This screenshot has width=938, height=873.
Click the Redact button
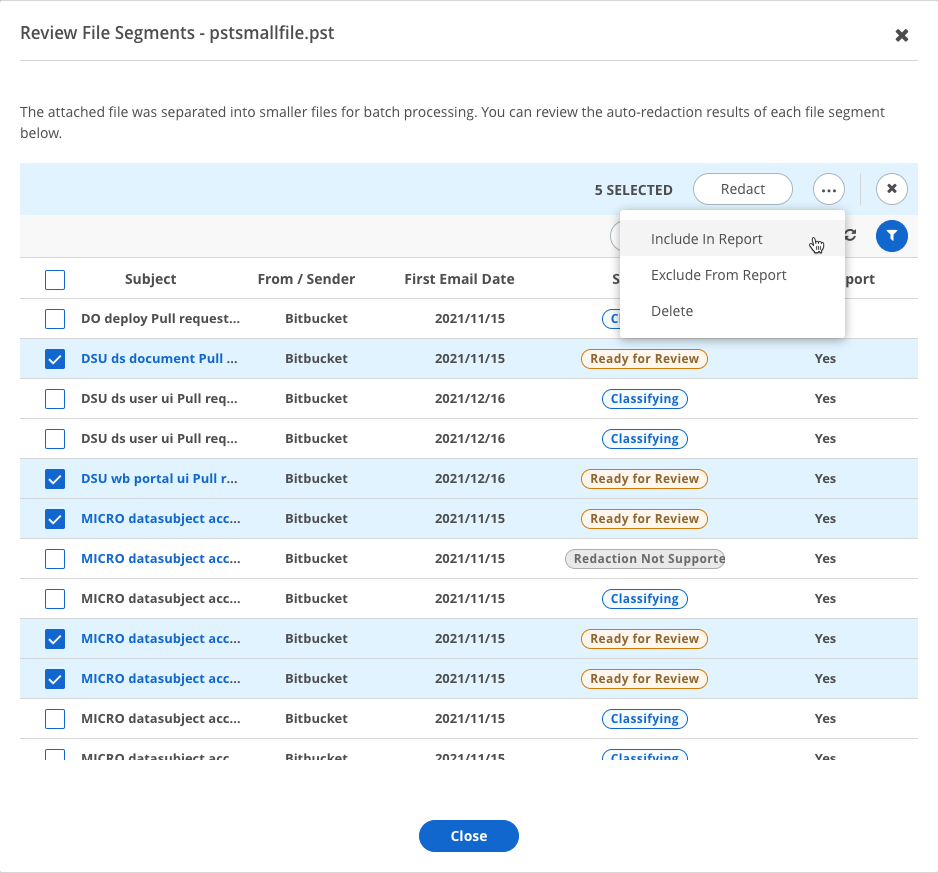(742, 189)
